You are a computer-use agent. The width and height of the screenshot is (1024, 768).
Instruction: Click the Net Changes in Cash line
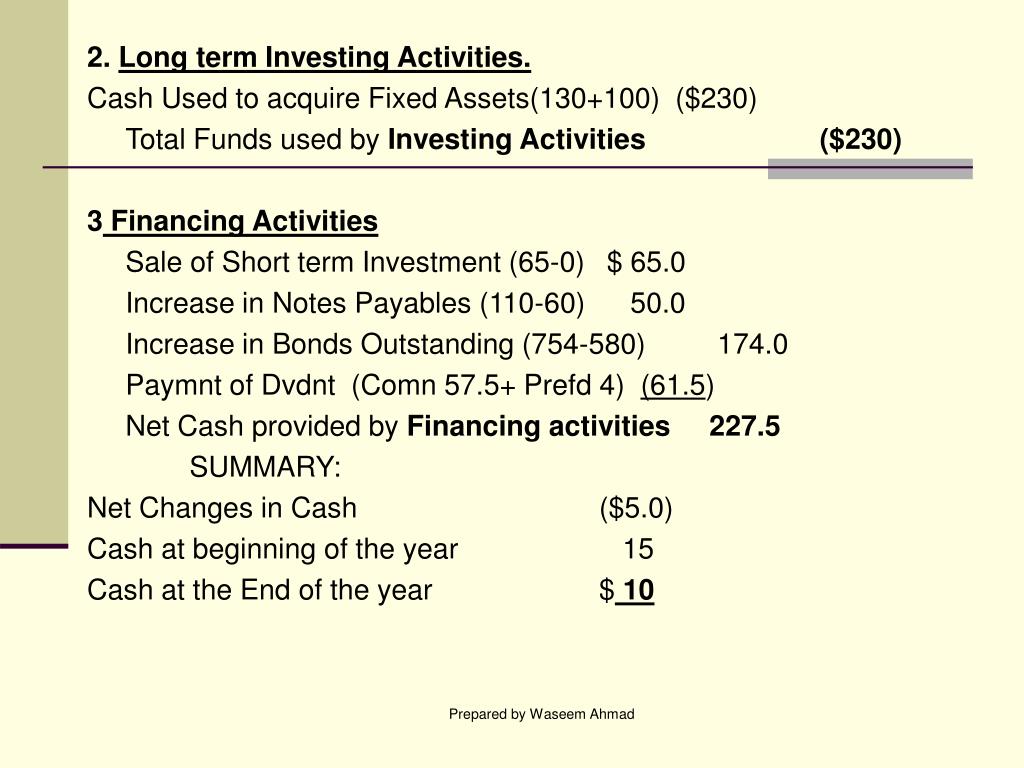[379, 509]
